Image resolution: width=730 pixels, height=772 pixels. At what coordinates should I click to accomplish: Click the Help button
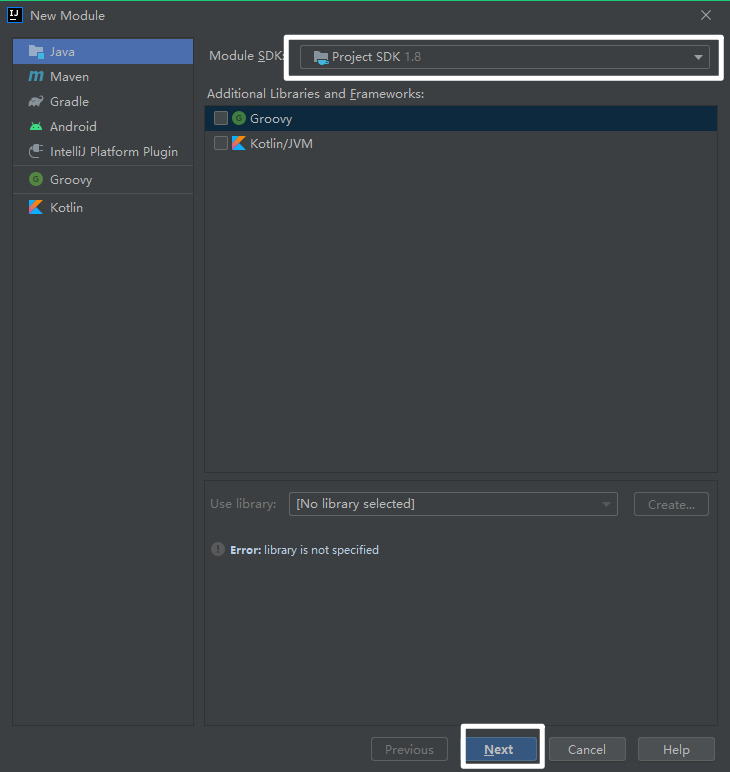coord(676,749)
